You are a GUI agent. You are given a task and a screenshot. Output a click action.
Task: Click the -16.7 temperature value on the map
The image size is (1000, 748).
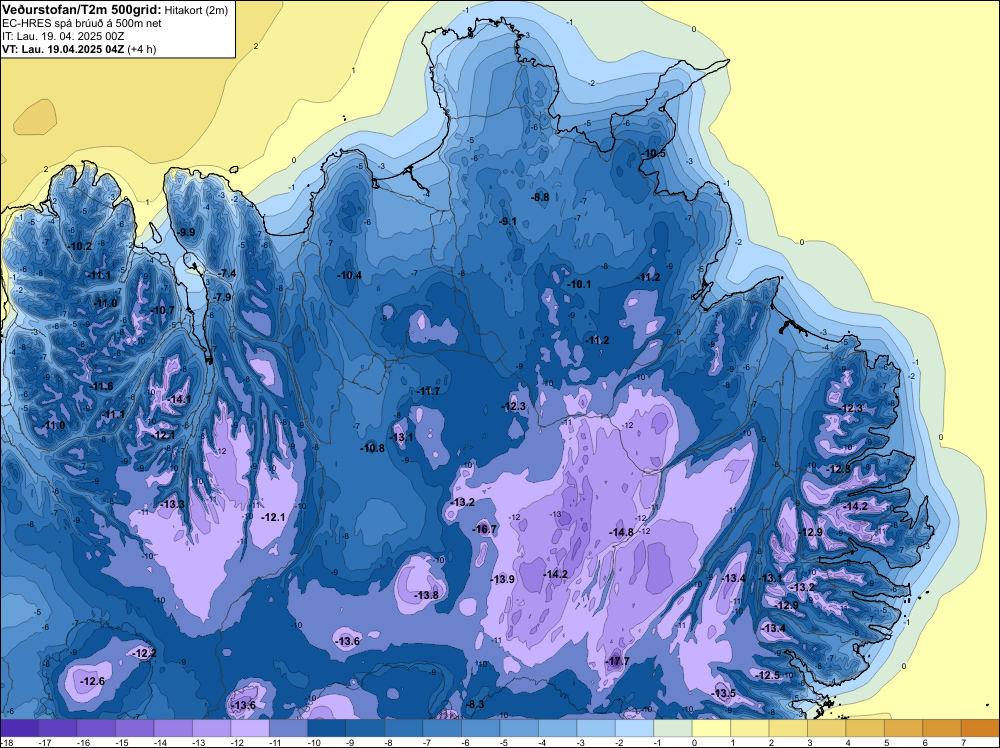pos(484,529)
